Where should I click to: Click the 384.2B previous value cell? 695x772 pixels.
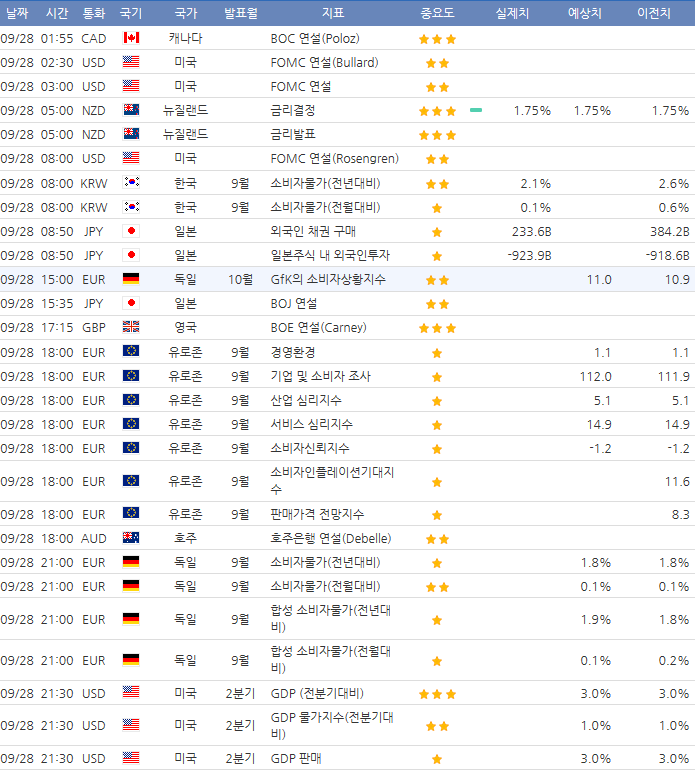coord(669,231)
